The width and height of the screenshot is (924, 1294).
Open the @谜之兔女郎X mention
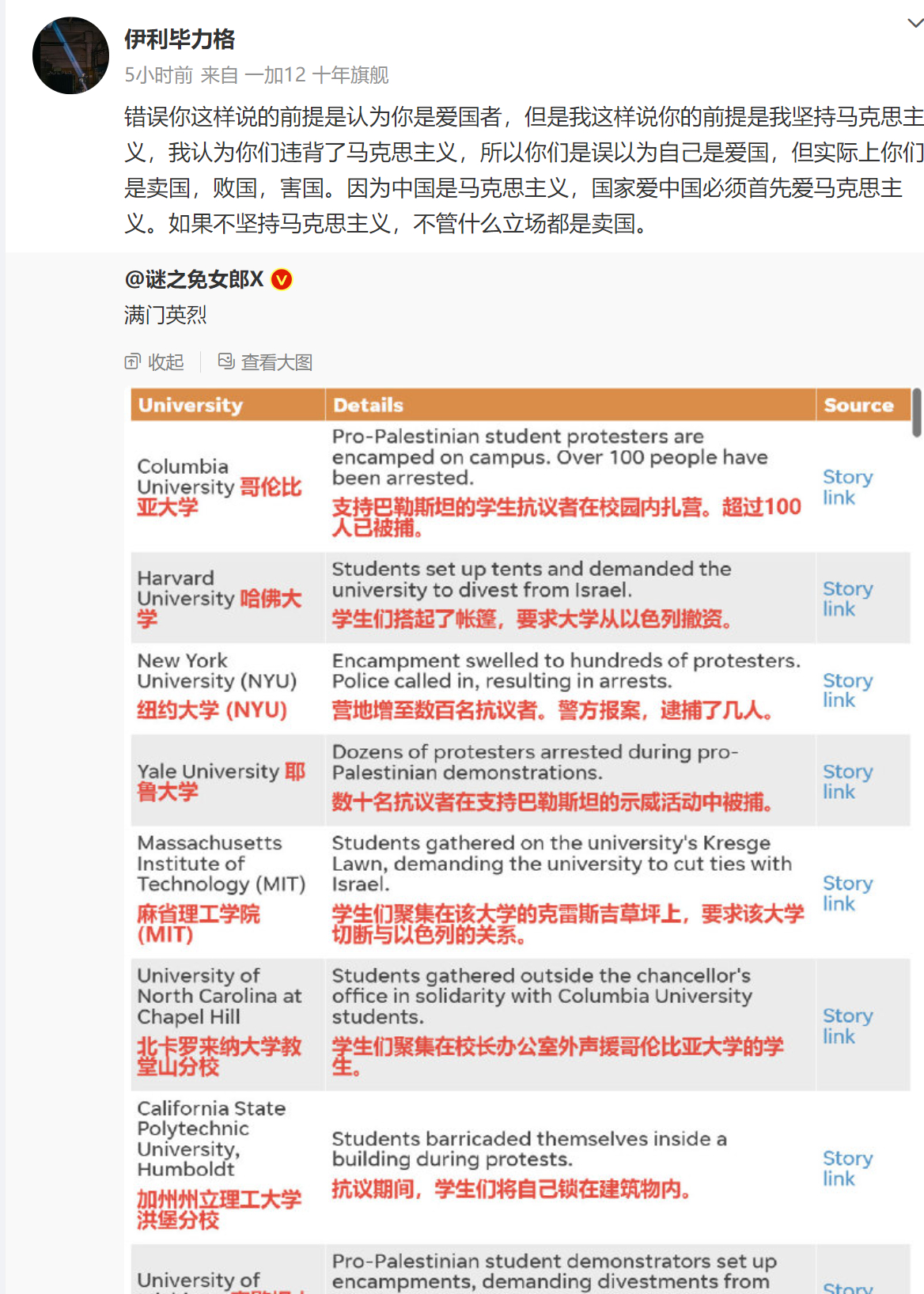pyautogui.click(x=194, y=279)
